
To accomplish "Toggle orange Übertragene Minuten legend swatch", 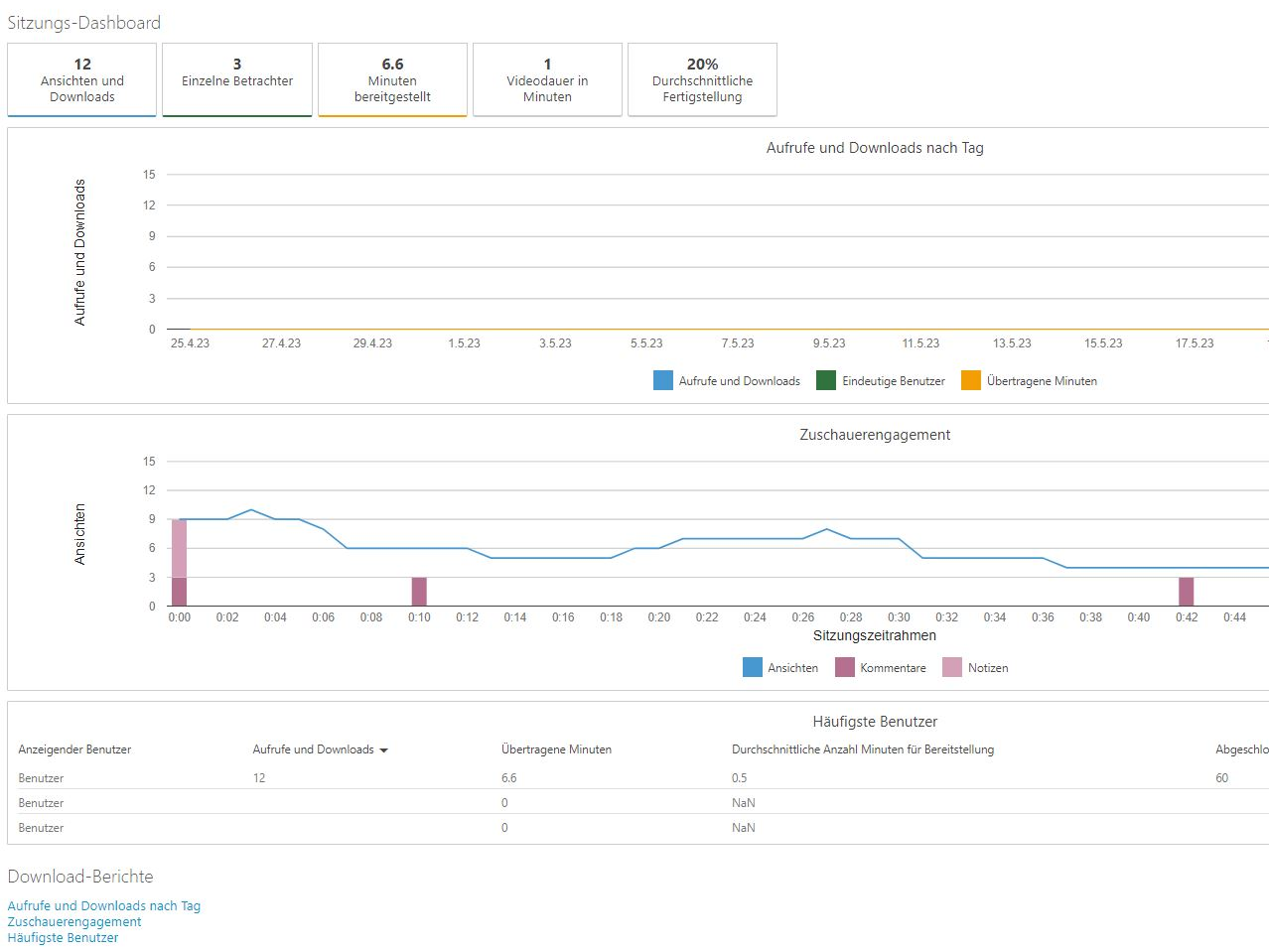I will tap(971, 380).
